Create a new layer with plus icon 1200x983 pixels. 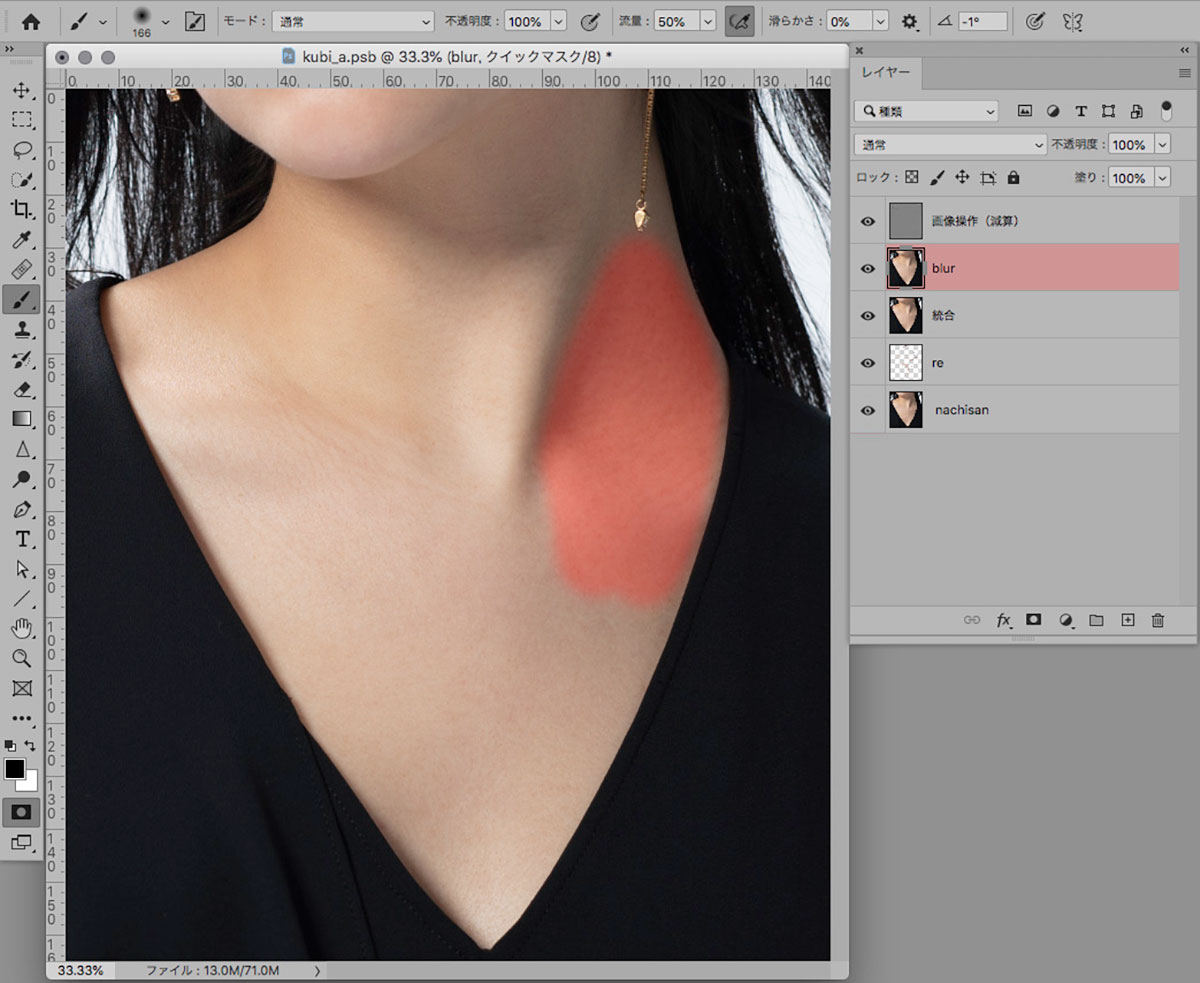tap(1127, 620)
